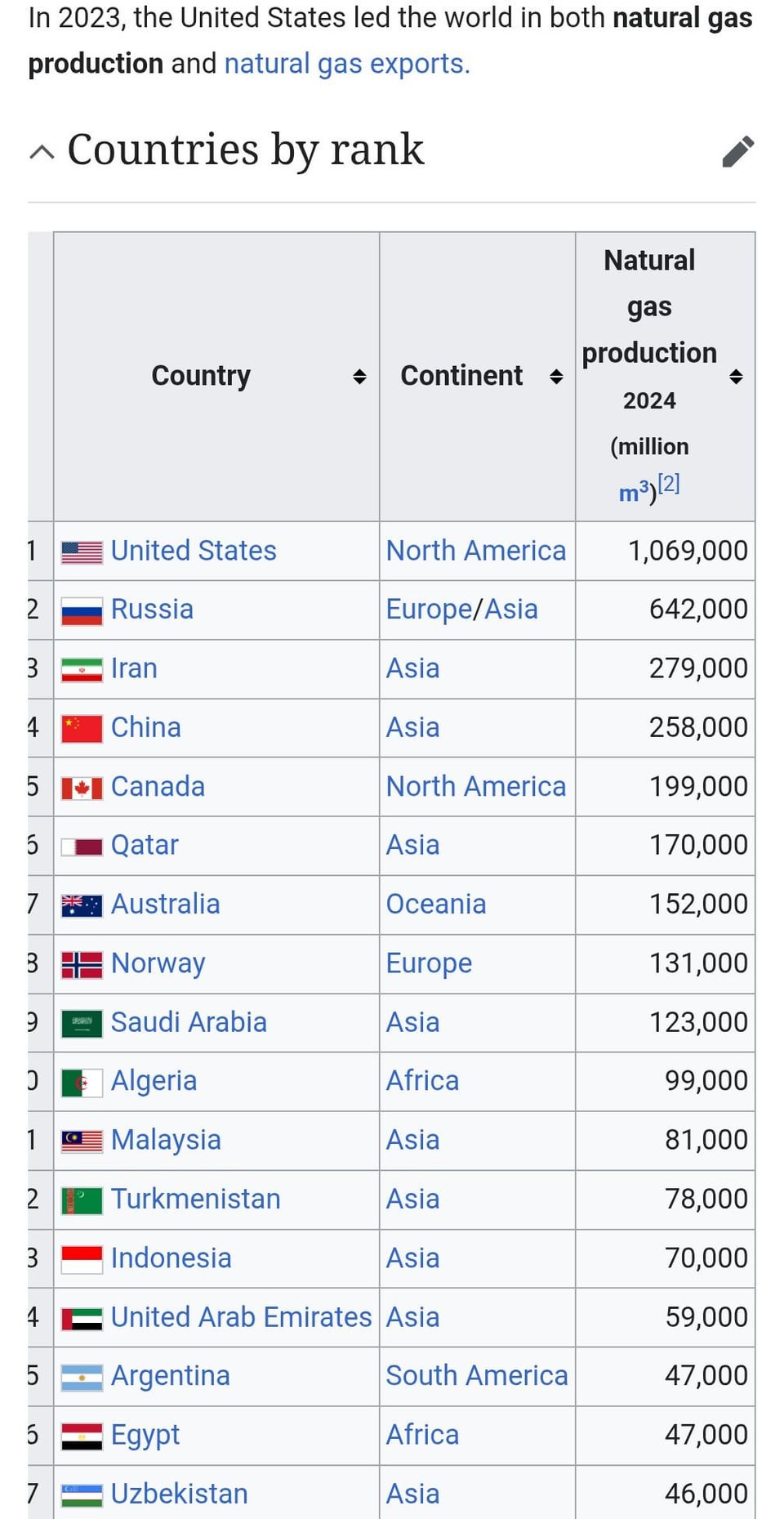Open the natural gas exports link

point(346,64)
